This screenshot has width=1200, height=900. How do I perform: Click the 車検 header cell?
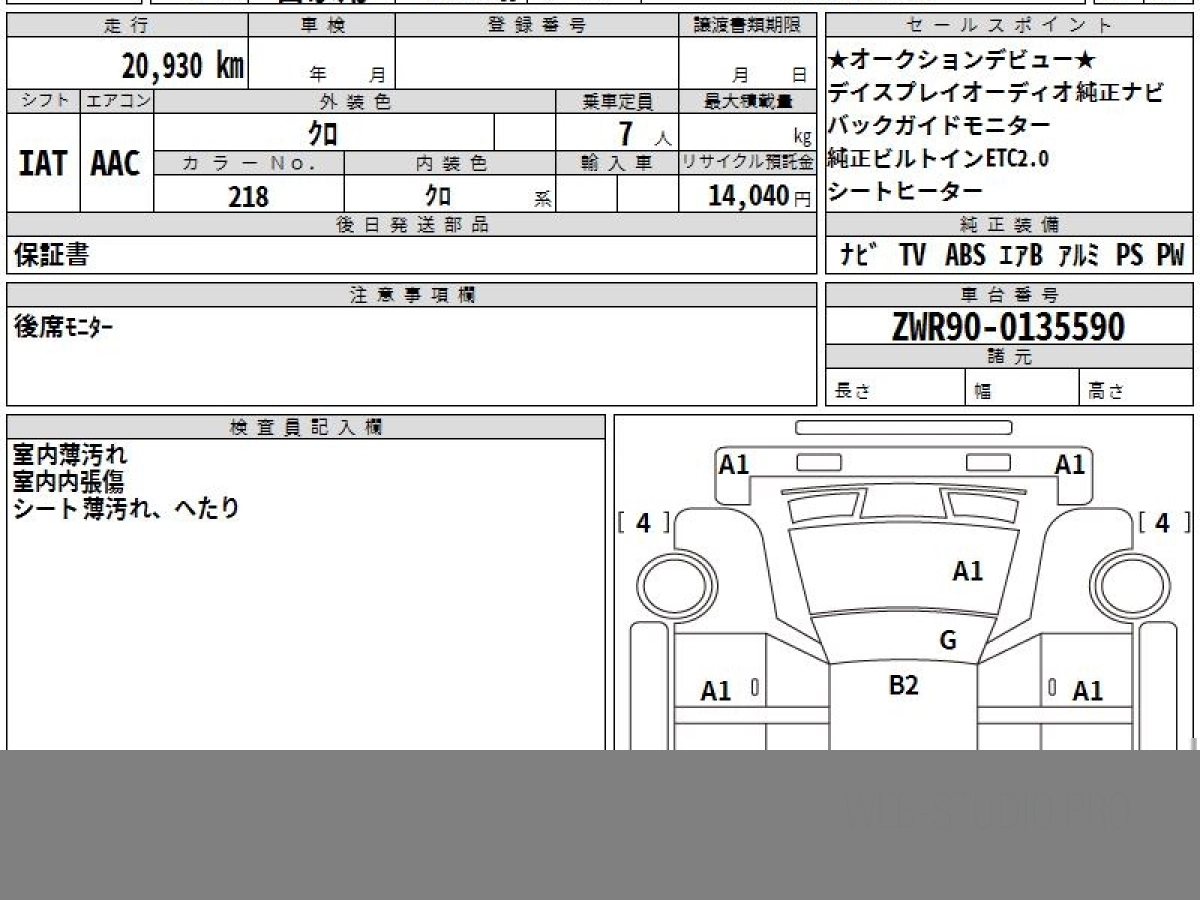pos(322,26)
